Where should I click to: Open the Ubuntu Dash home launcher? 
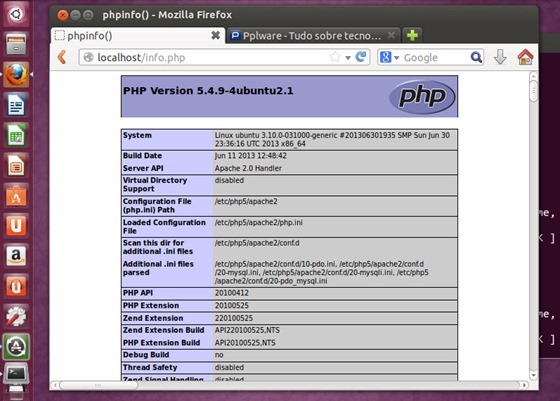coord(16,14)
